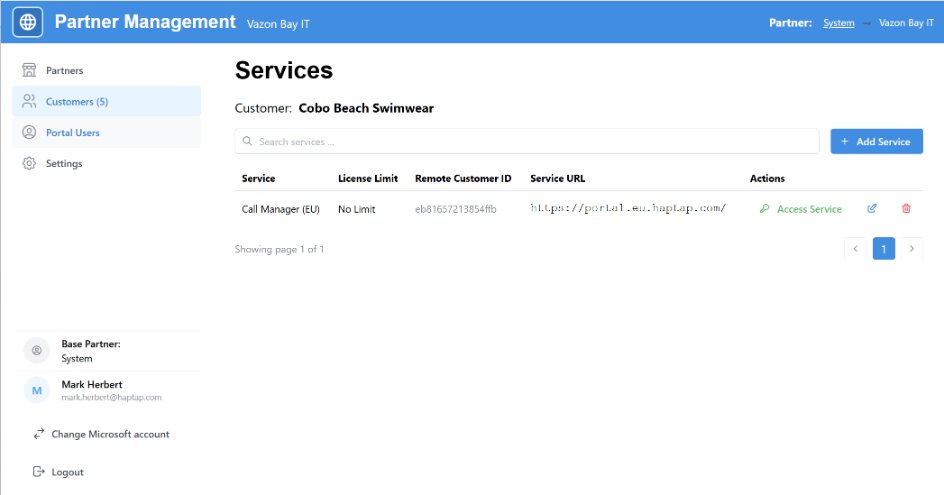This screenshot has width=944, height=495.
Task: Click the Add Service button
Action: point(876,142)
